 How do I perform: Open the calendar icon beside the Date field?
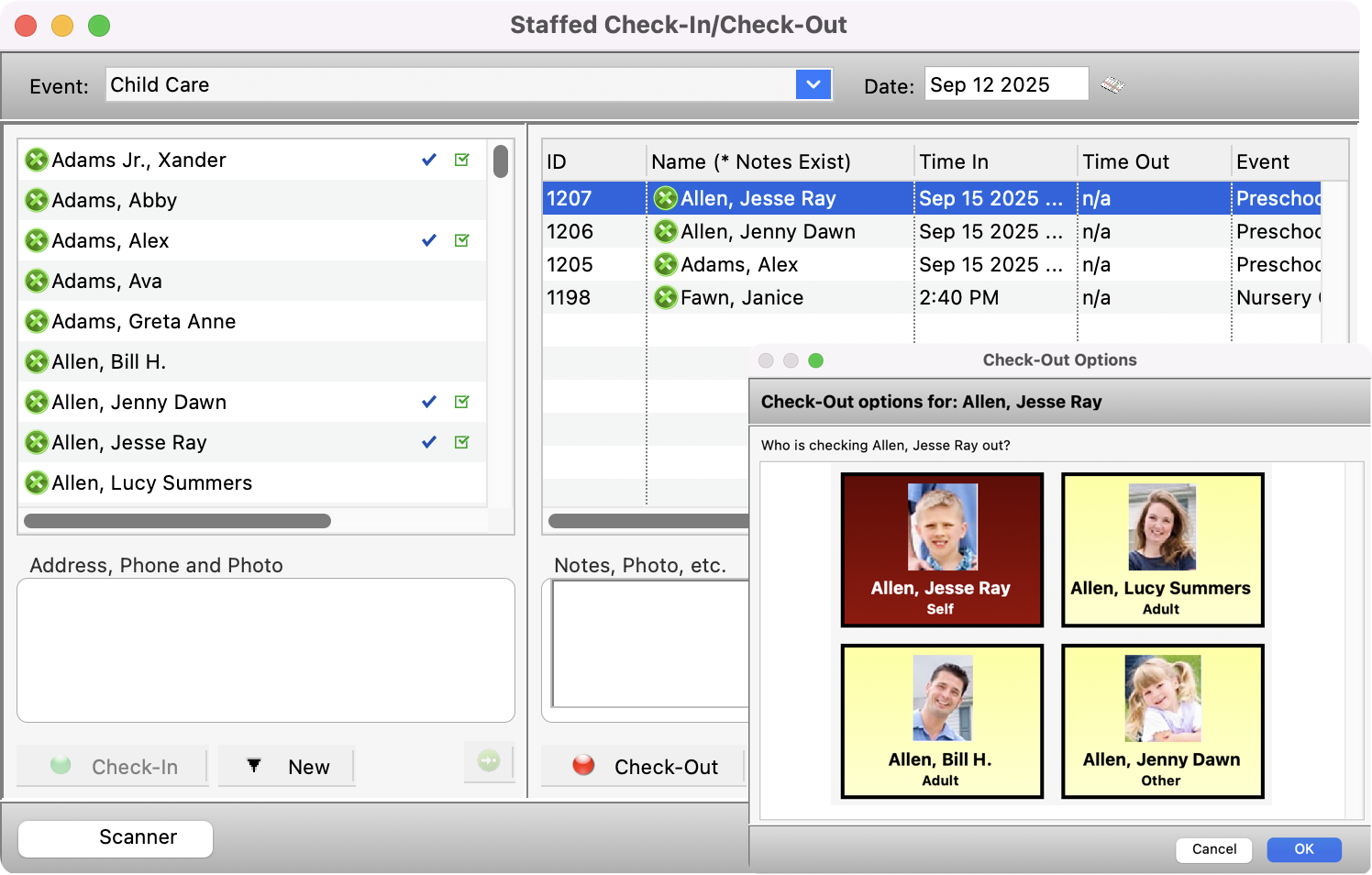point(1113,84)
